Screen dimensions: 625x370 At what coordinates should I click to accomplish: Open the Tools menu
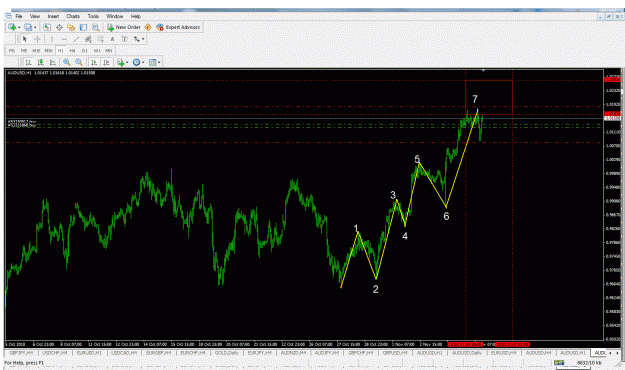tap(93, 16)
